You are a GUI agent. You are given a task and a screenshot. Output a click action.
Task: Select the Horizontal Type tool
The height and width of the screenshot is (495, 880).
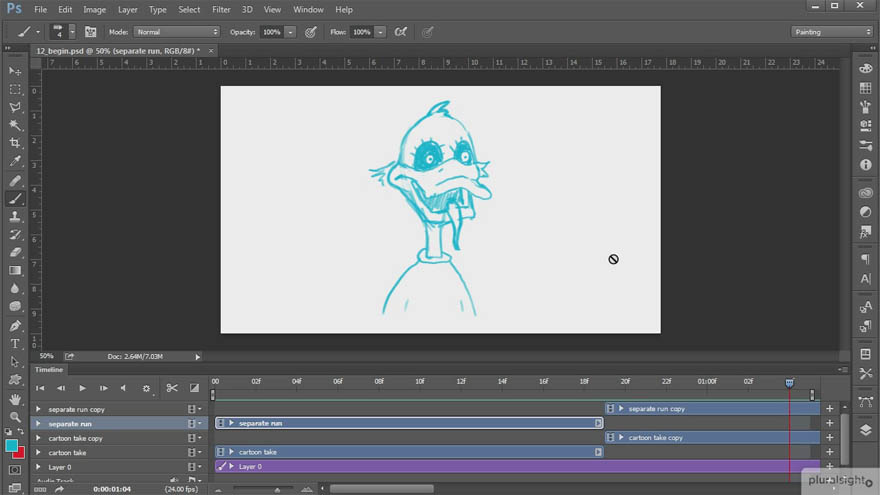click(15, 344)
